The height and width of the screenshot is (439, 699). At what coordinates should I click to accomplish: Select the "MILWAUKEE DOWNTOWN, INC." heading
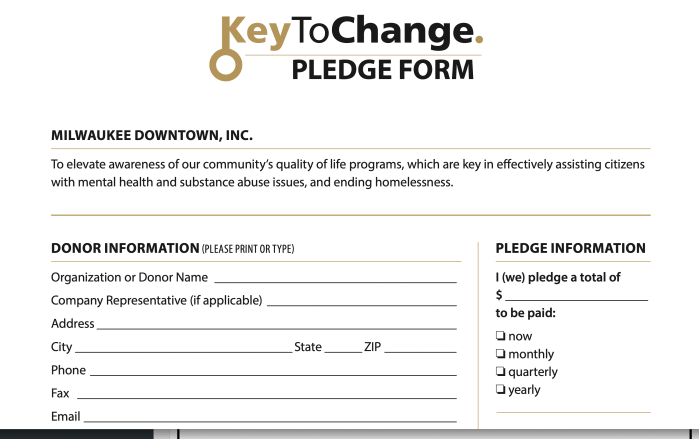tap(152, 134)
